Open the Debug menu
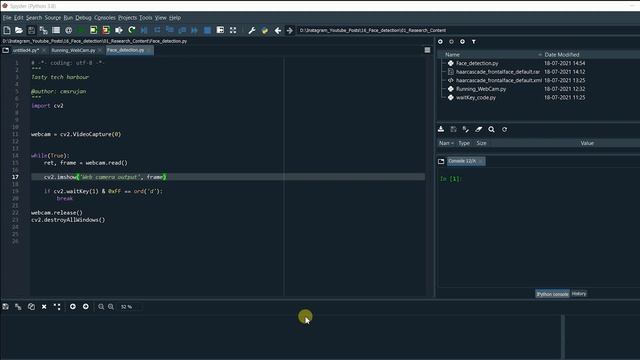This screenshot has height=360, width=640. (83, 18)
